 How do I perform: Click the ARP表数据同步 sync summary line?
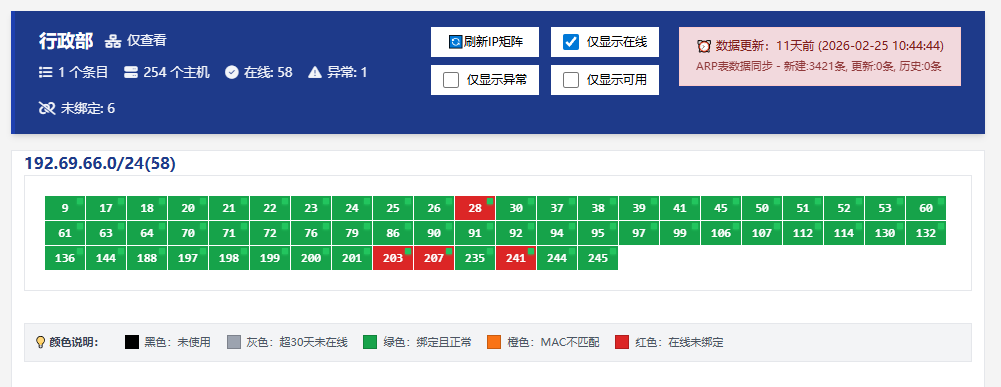[819, 65]
